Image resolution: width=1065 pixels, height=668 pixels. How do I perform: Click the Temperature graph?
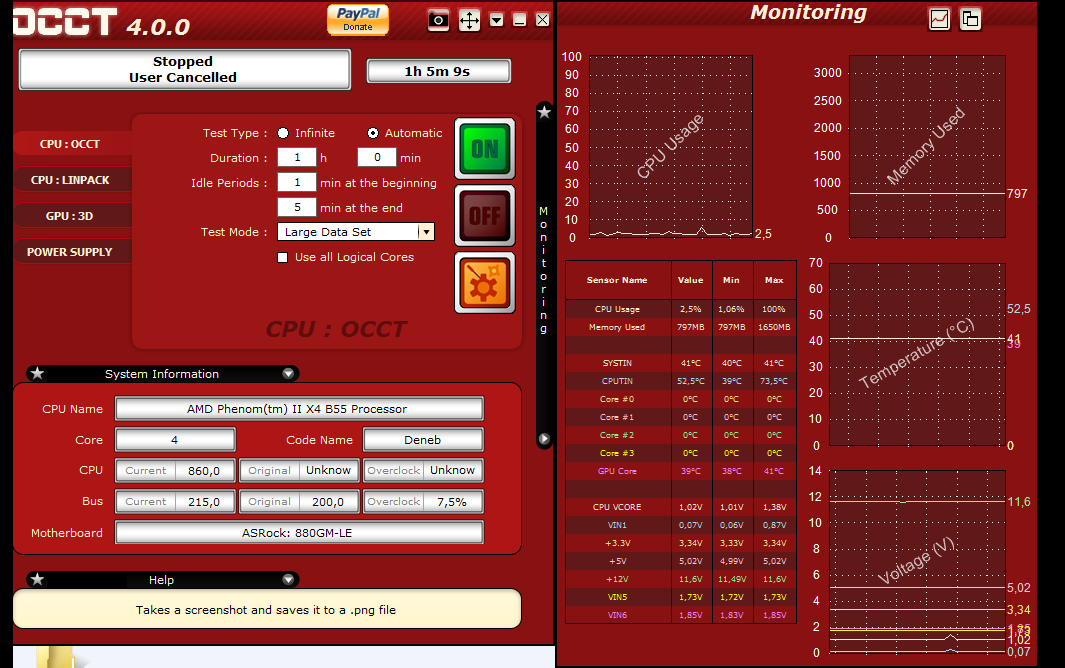(x=917, y=355)
